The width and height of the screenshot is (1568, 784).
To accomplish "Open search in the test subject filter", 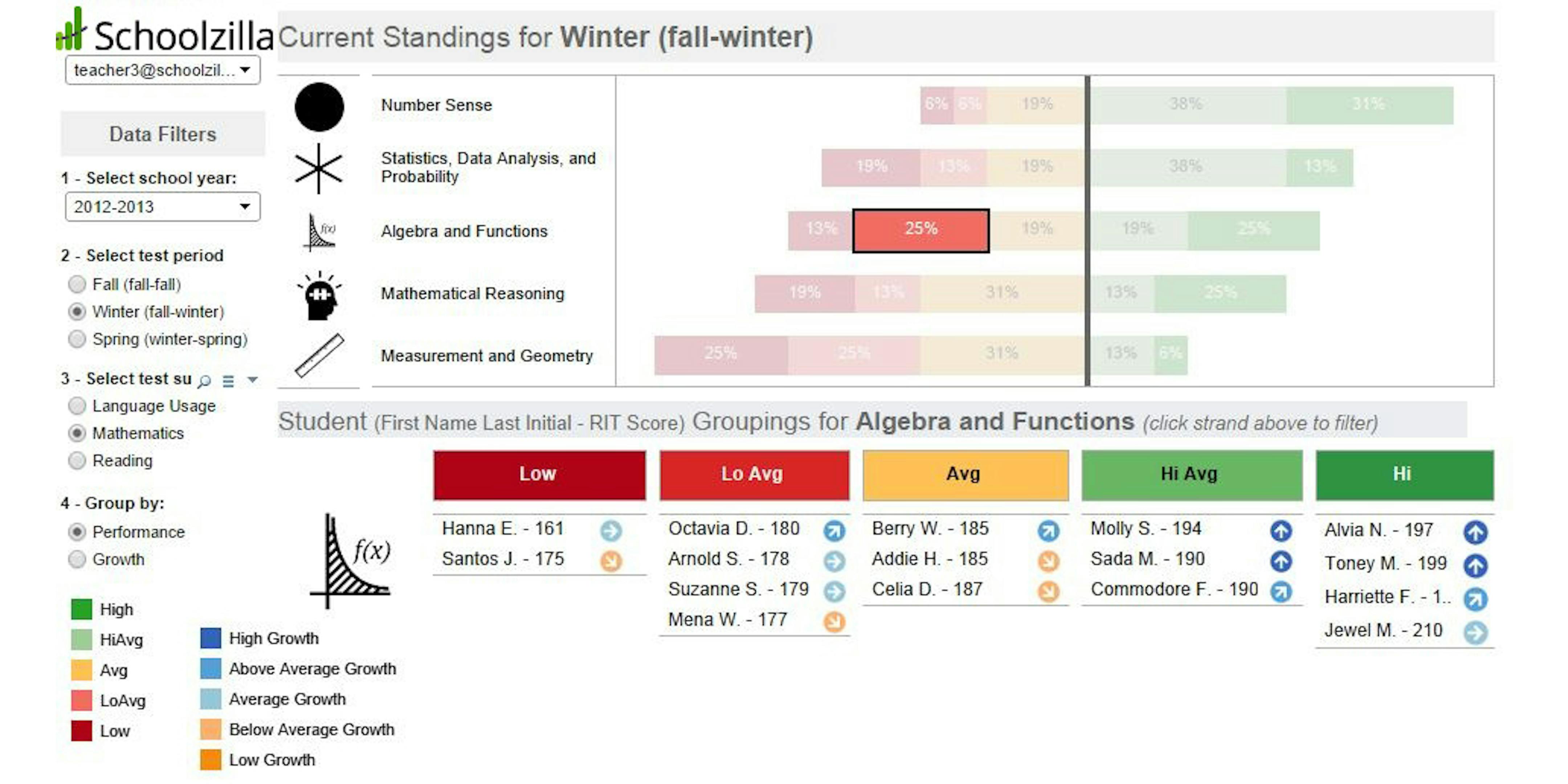I will coord(204,381).
